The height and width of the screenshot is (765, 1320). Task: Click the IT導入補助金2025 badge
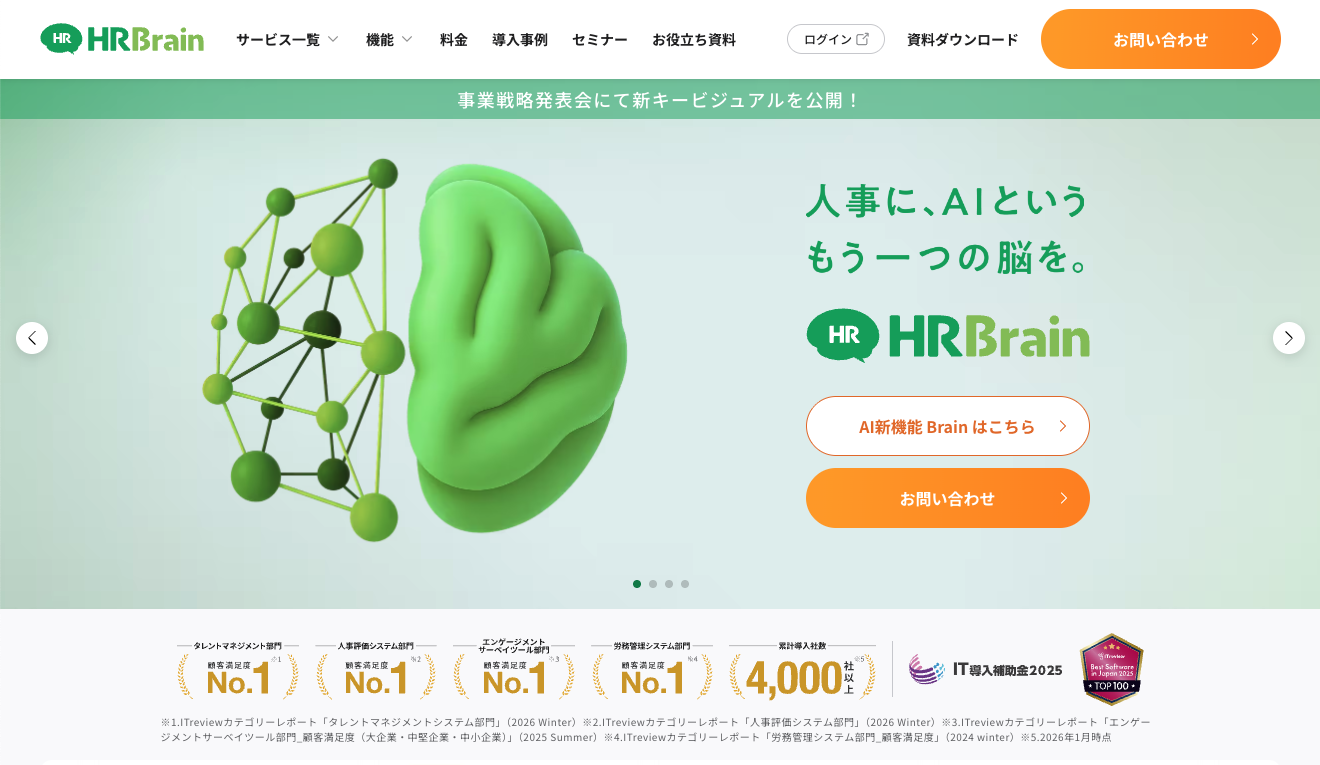click(987, 670)
